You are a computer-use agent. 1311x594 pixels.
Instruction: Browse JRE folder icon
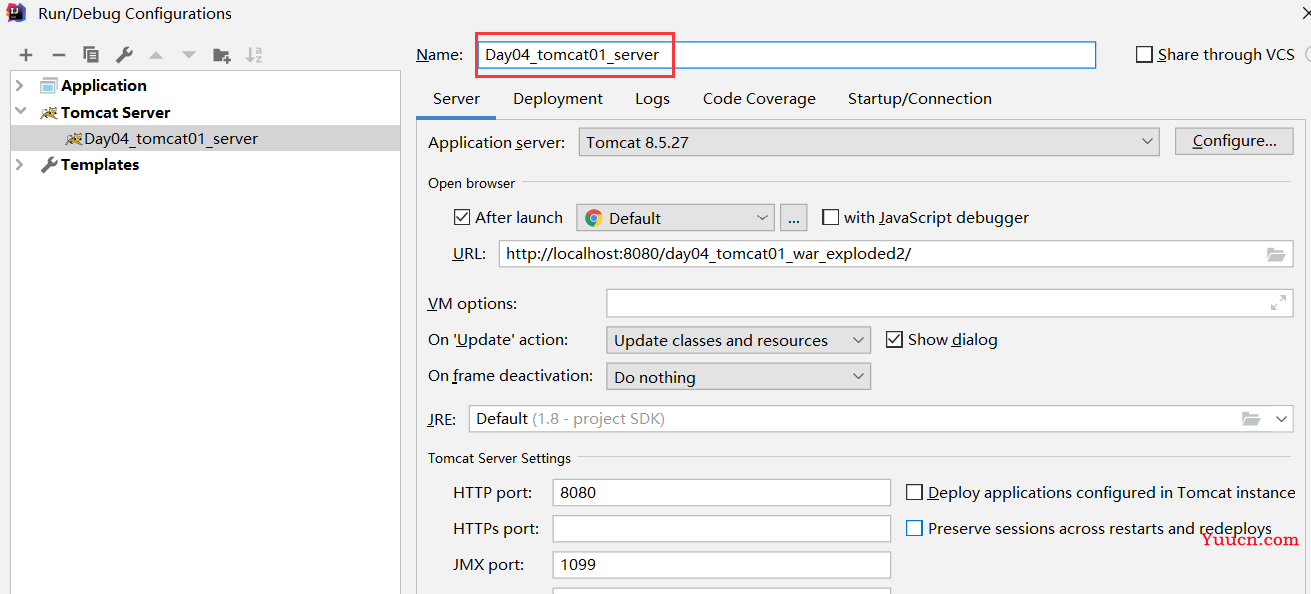(1251, 419)
